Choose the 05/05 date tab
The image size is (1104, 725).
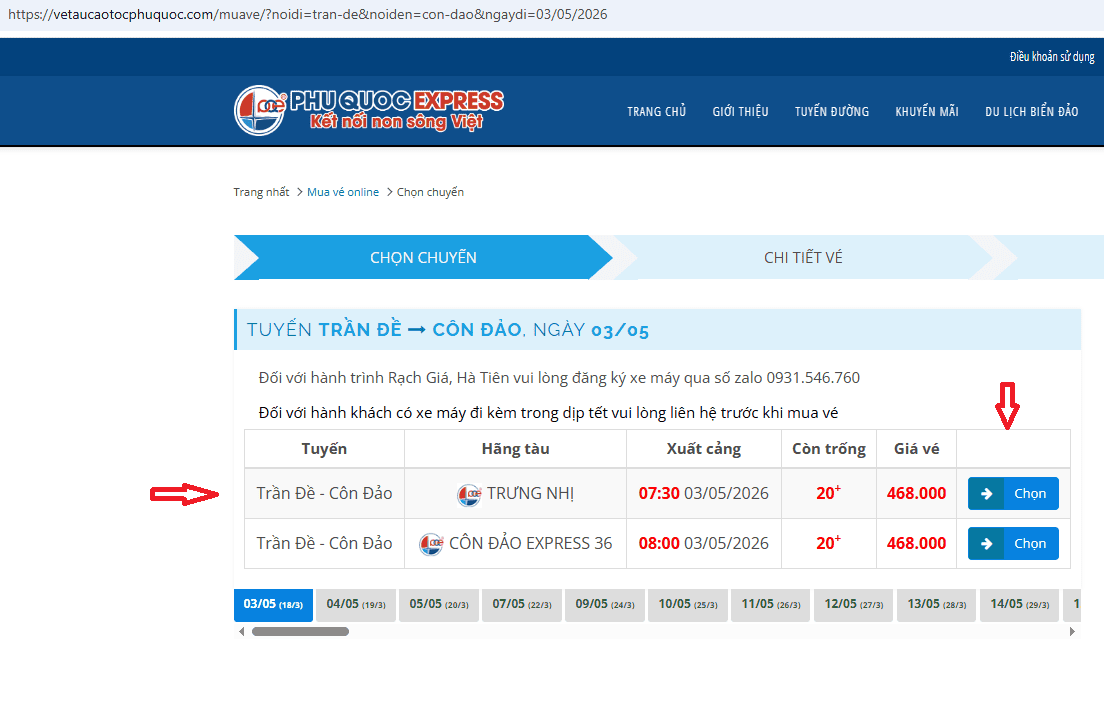click(x=439, y=605)
